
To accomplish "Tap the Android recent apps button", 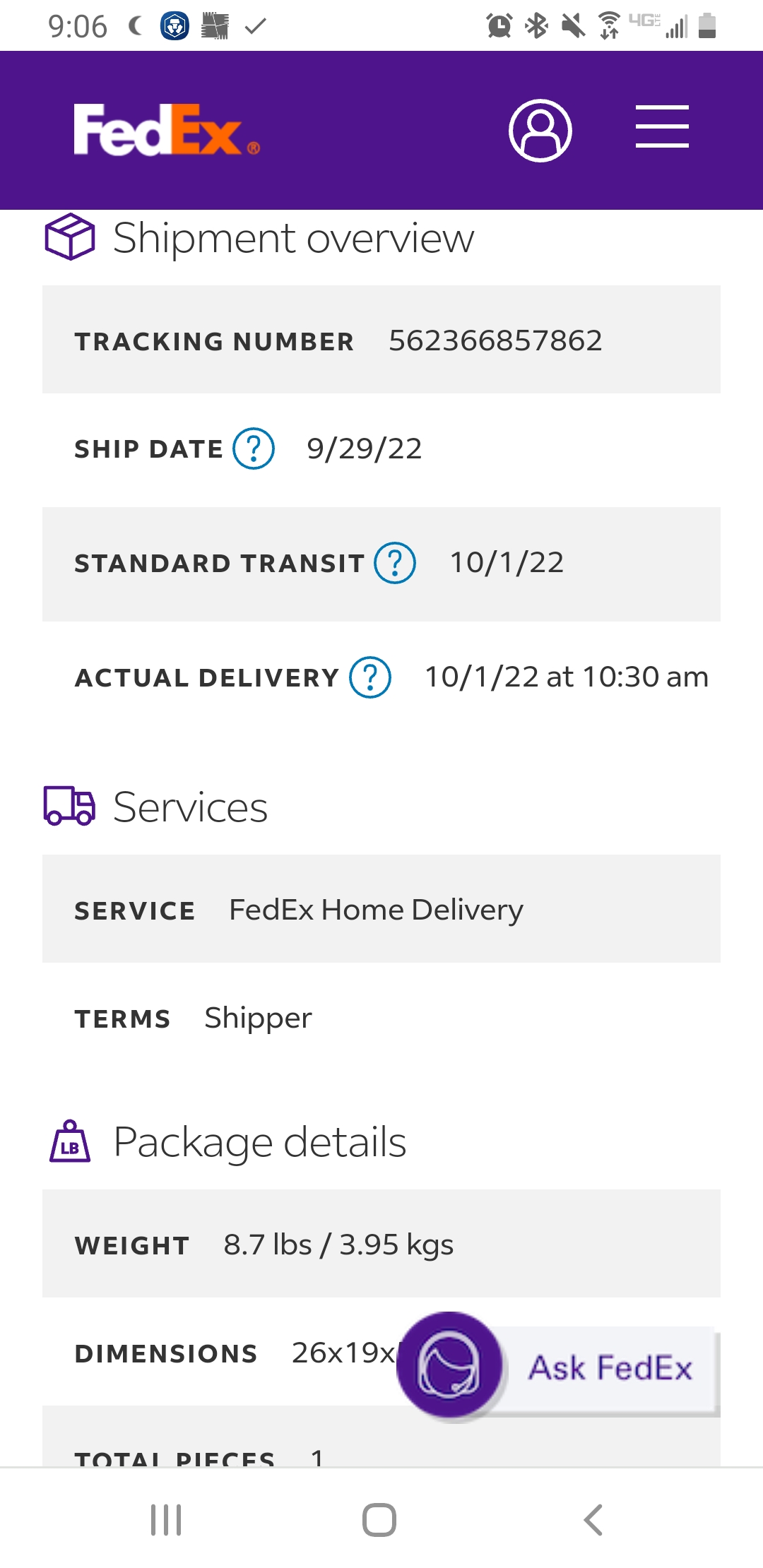I will (166, 1519).
